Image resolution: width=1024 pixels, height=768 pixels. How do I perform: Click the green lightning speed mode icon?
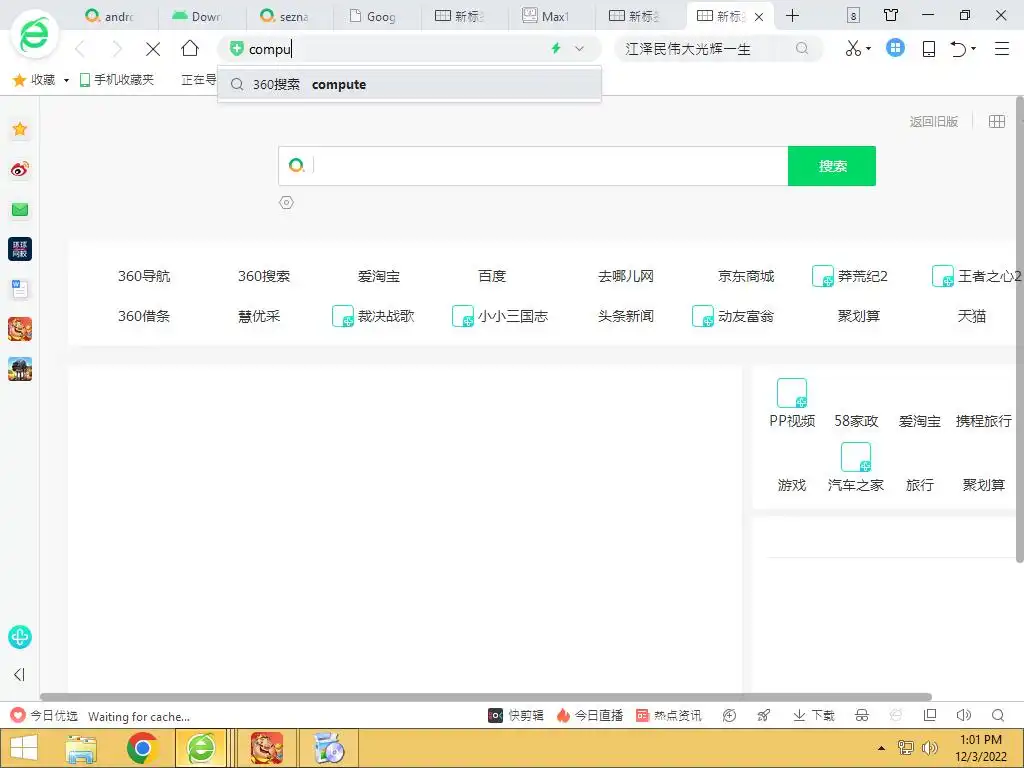tap(556, 48)
